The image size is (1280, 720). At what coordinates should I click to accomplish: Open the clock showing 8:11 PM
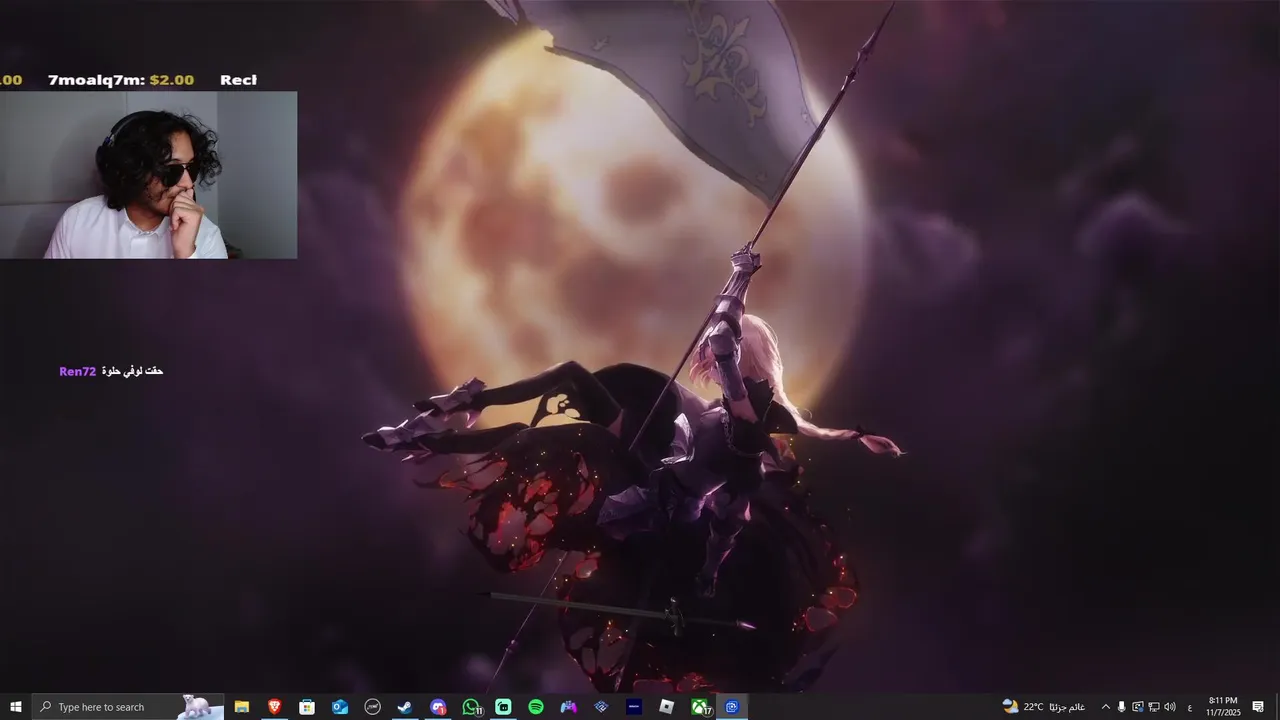(x=1223, y=707)
